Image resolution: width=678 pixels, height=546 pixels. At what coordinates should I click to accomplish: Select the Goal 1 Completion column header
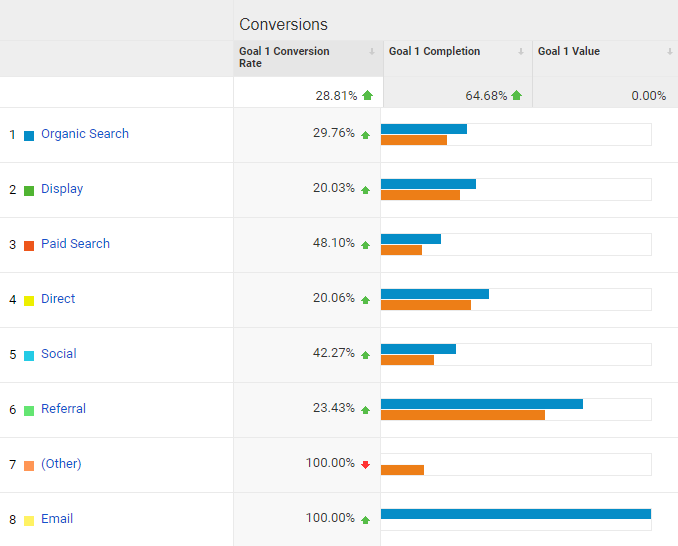458,59
